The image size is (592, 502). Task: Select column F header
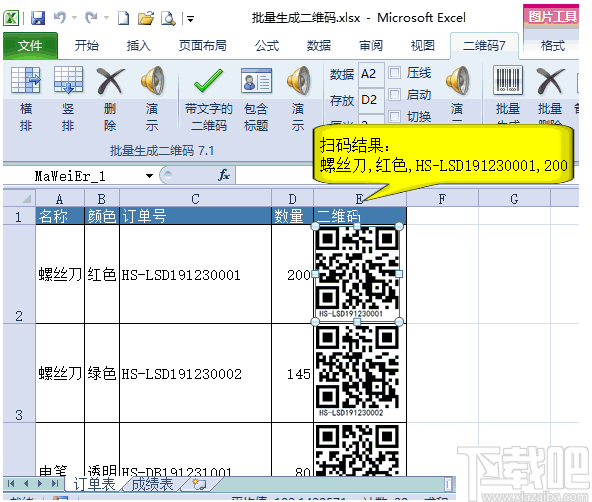[x=442, y=198]
